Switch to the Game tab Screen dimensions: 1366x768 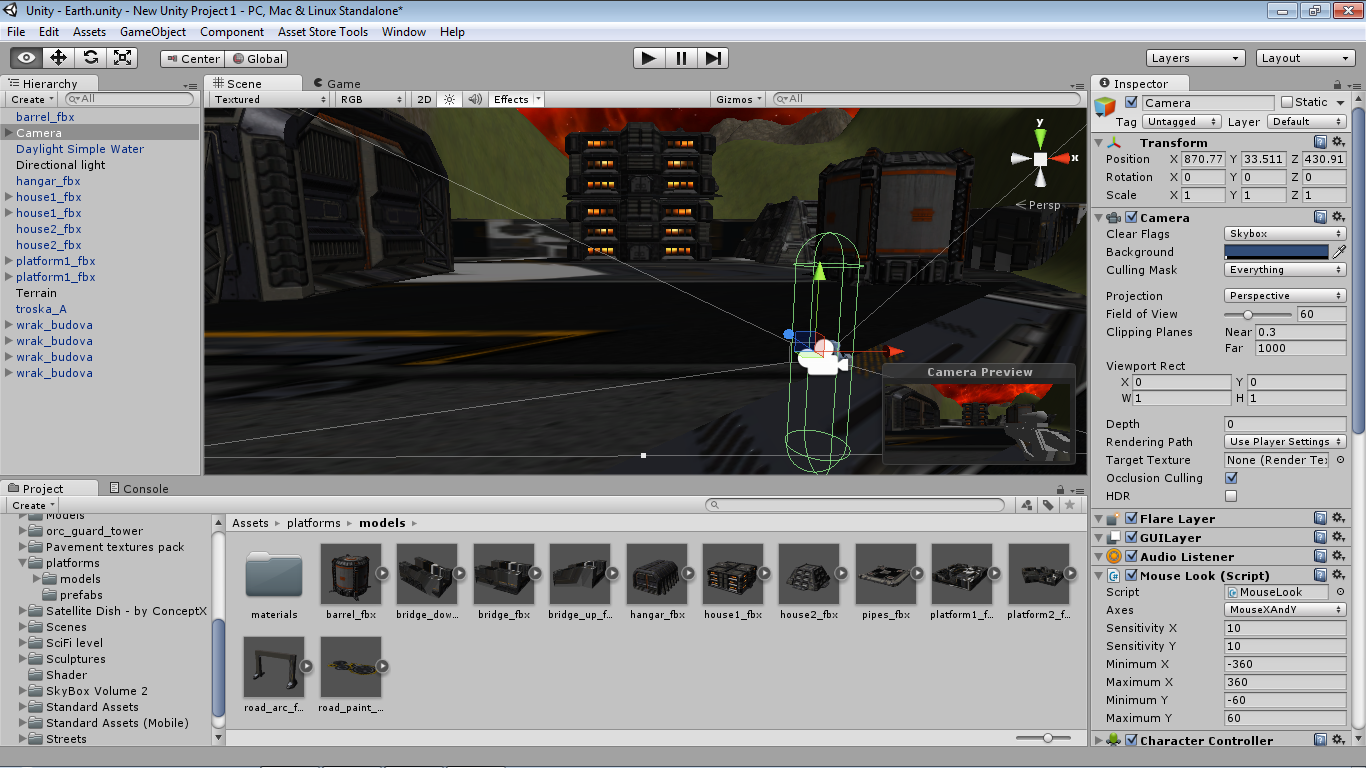tap(337, 84)
